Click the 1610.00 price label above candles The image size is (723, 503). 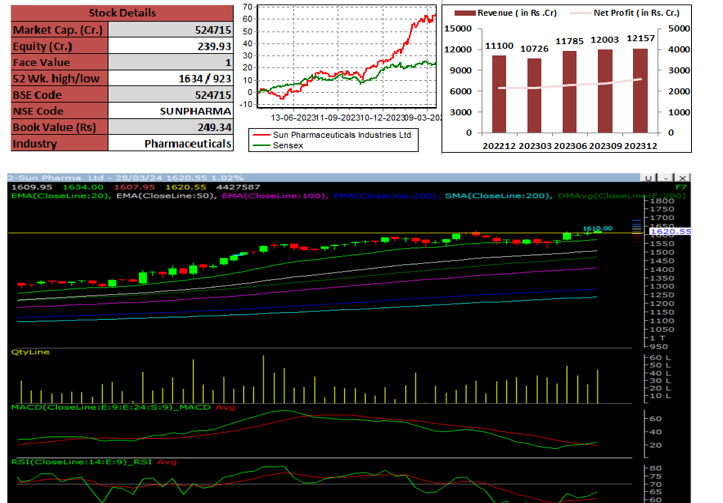click(x=598, y=228)
